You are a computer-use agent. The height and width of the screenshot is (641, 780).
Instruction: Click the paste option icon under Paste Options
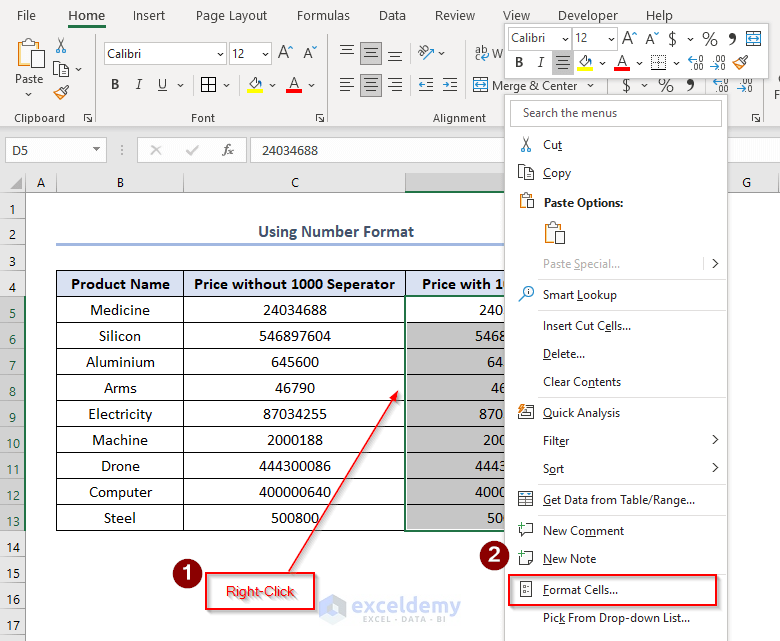[x=554, y=233]
